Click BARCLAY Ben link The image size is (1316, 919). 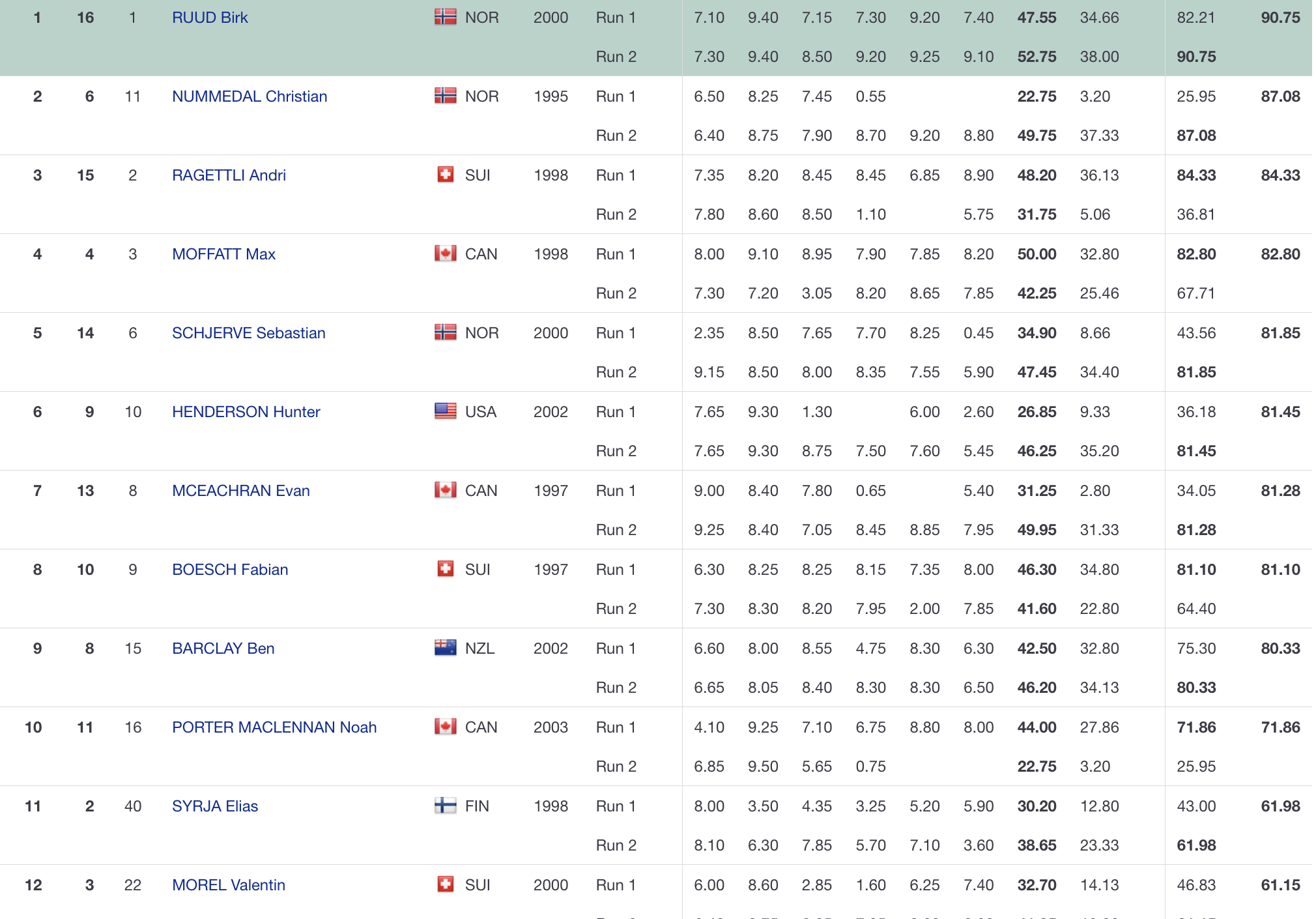click(x=223, y=649)
